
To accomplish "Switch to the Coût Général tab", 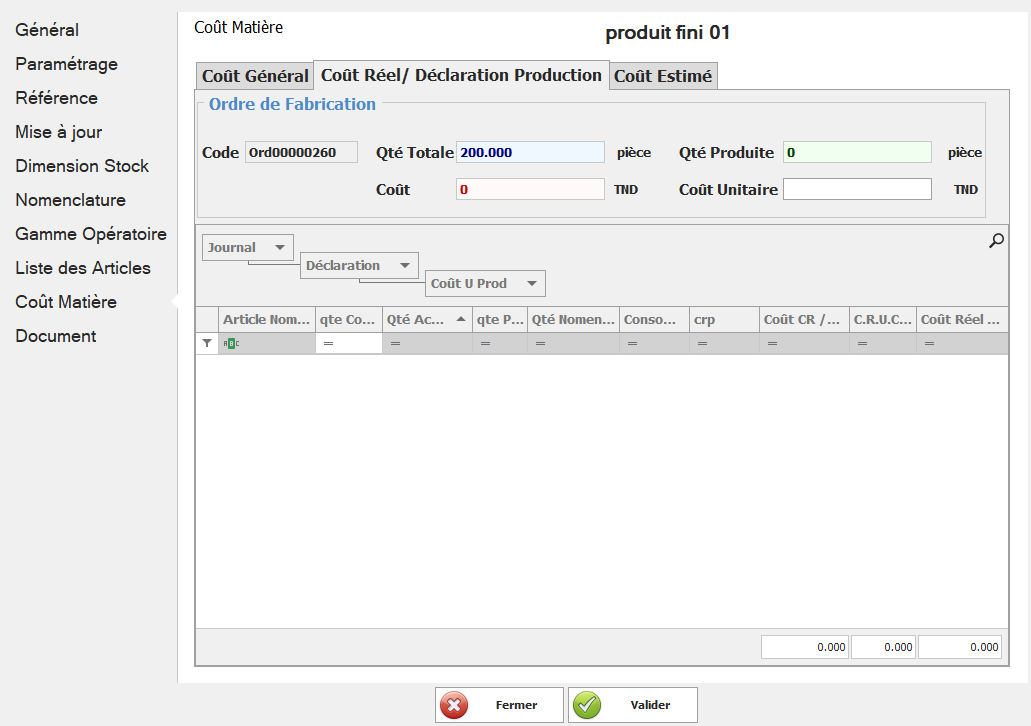I will [x=255, y=77].
